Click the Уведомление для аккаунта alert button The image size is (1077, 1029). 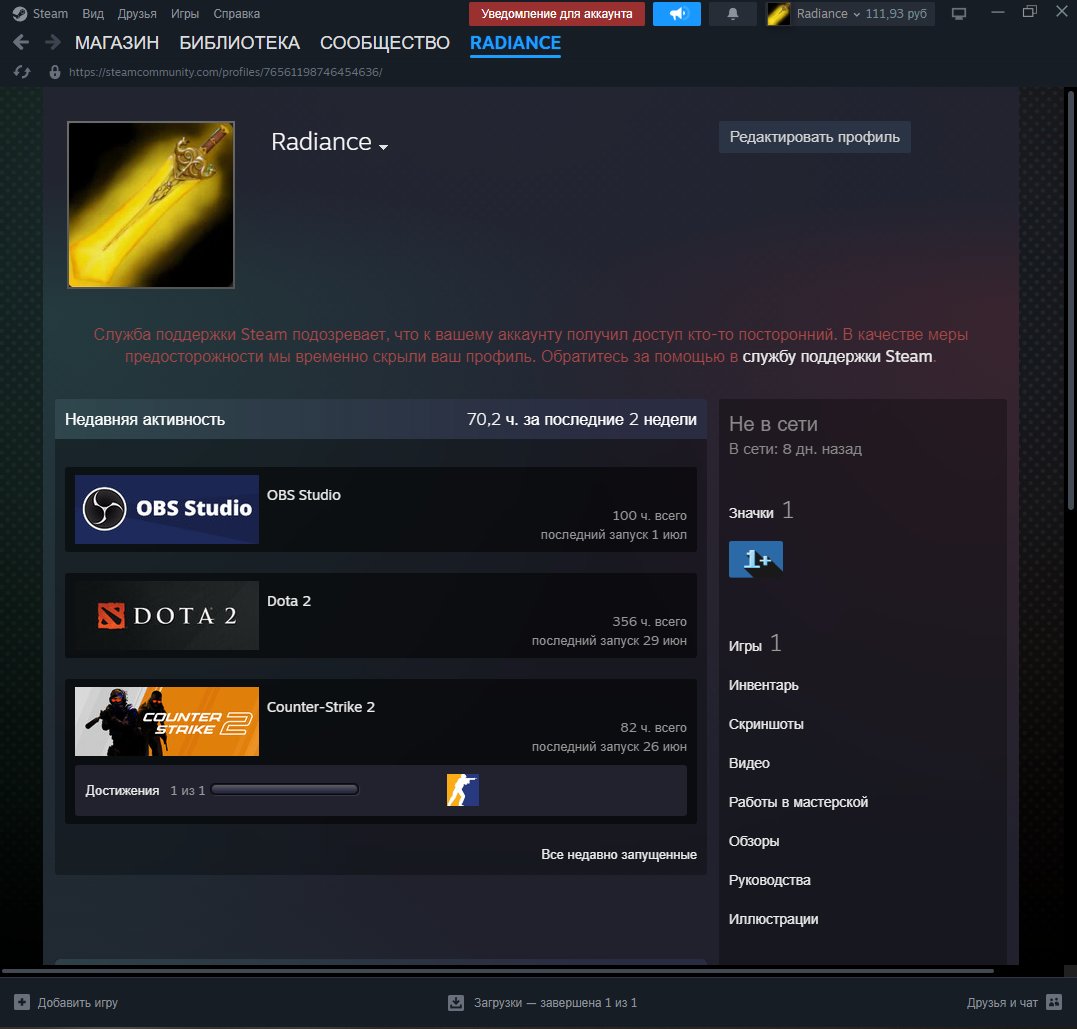(x=556, y=14)
